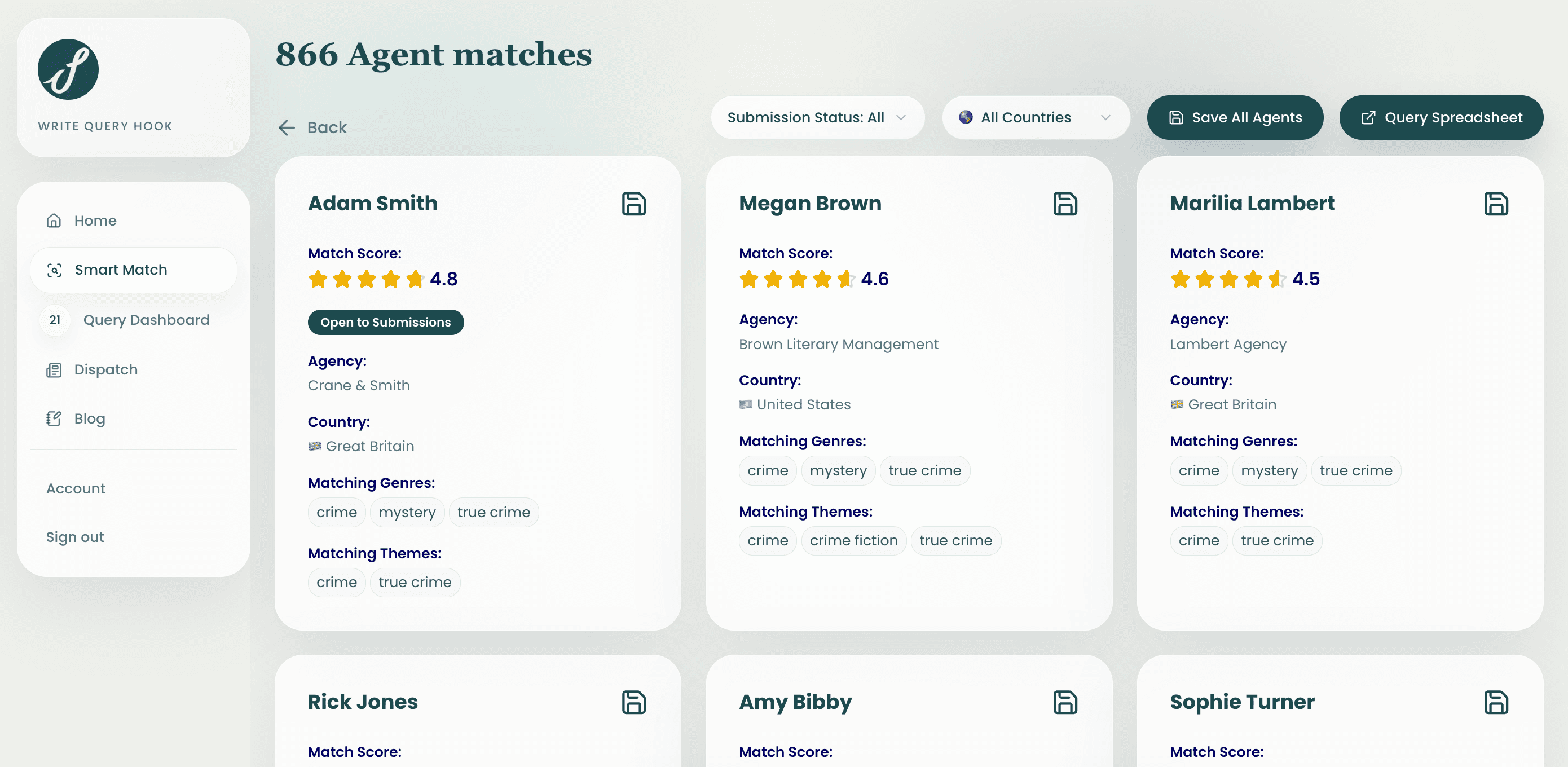Save Rick Jones using his card's disk icon
Viewport: 1568px width, 767px height.
coord(633,702)
